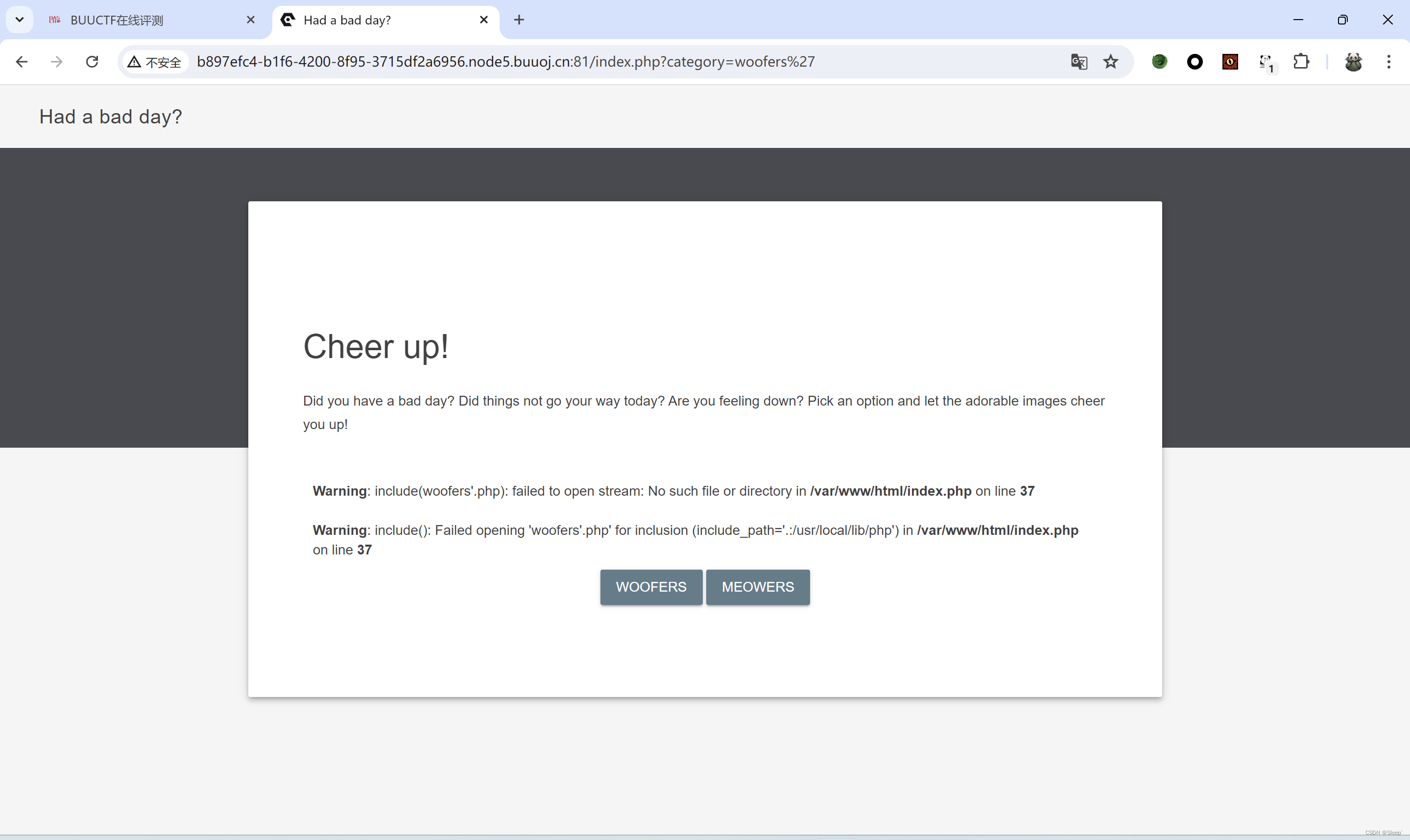Select the Had a bad day? tab

(386, 21)
